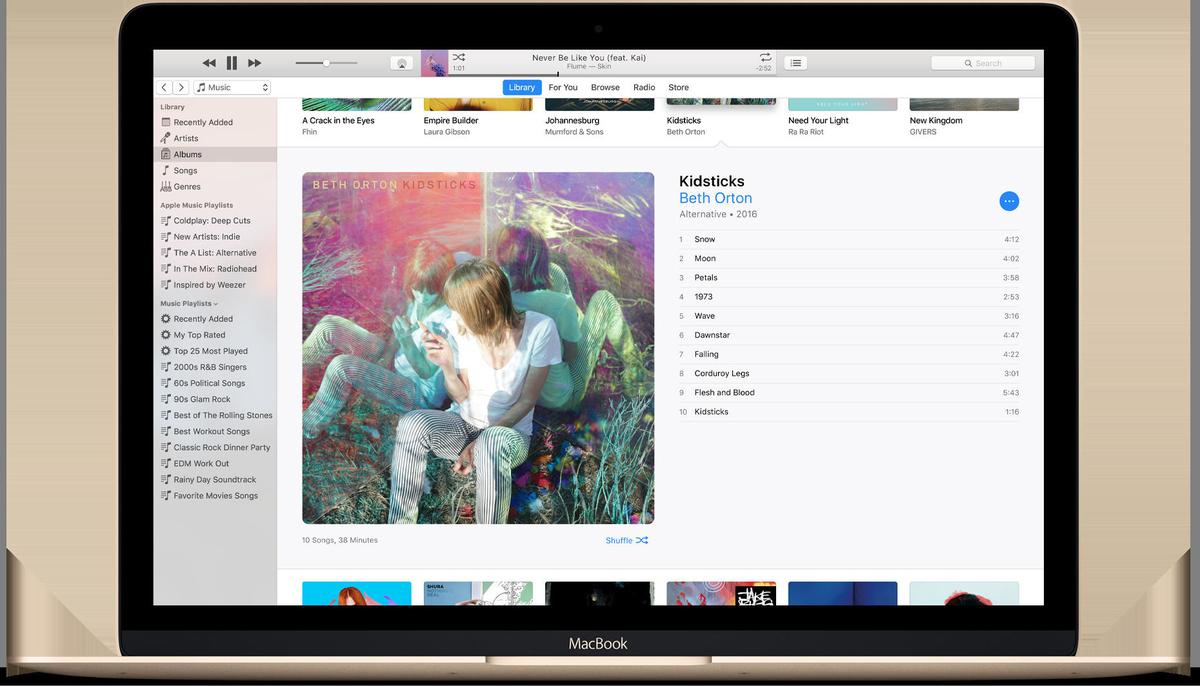This screenshot has width=1200, height=686.
Task: Open the AirPlay output button
Action: (x=401, y=63)
